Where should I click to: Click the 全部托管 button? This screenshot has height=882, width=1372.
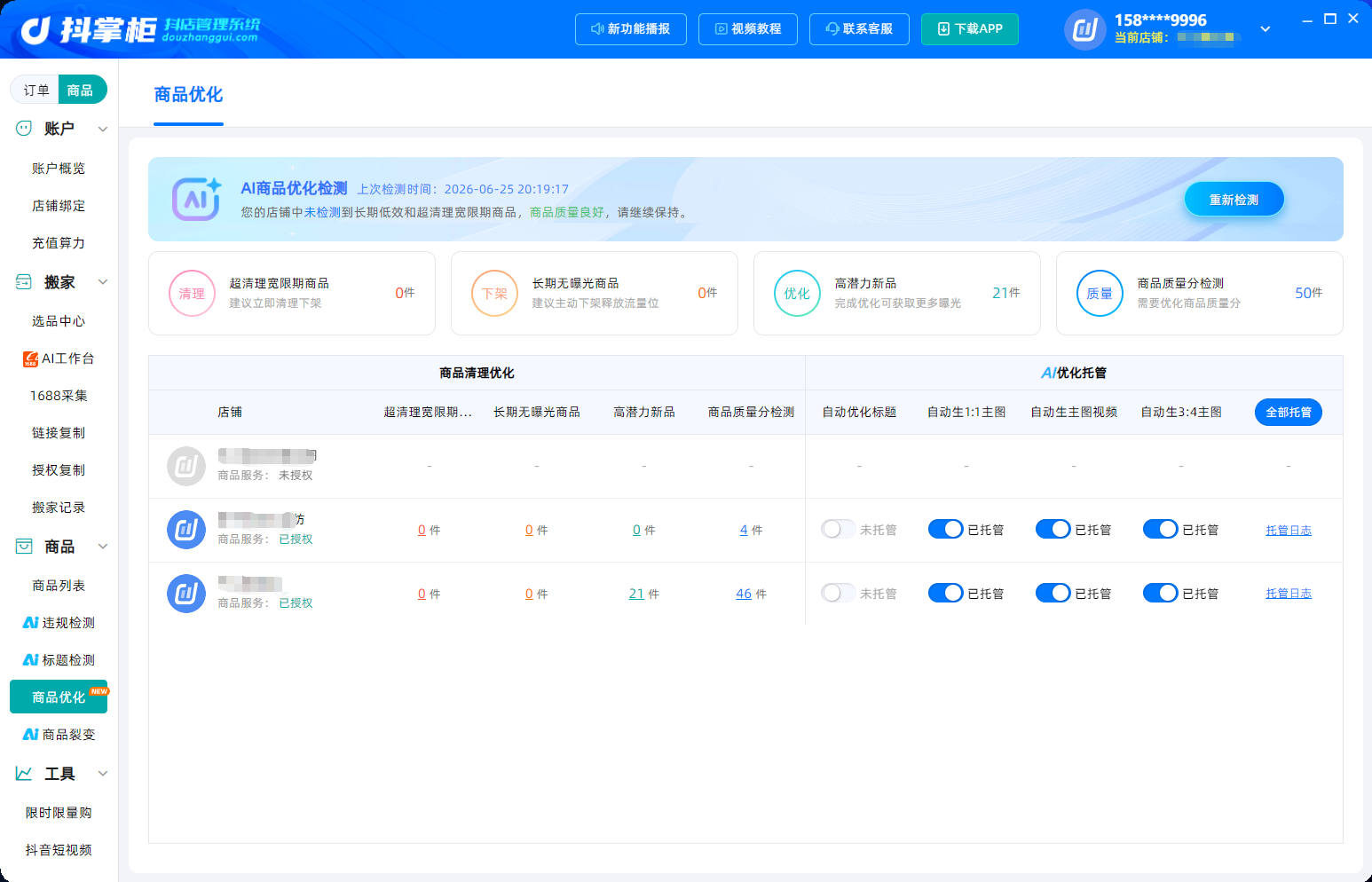(x=1289, y=412)
